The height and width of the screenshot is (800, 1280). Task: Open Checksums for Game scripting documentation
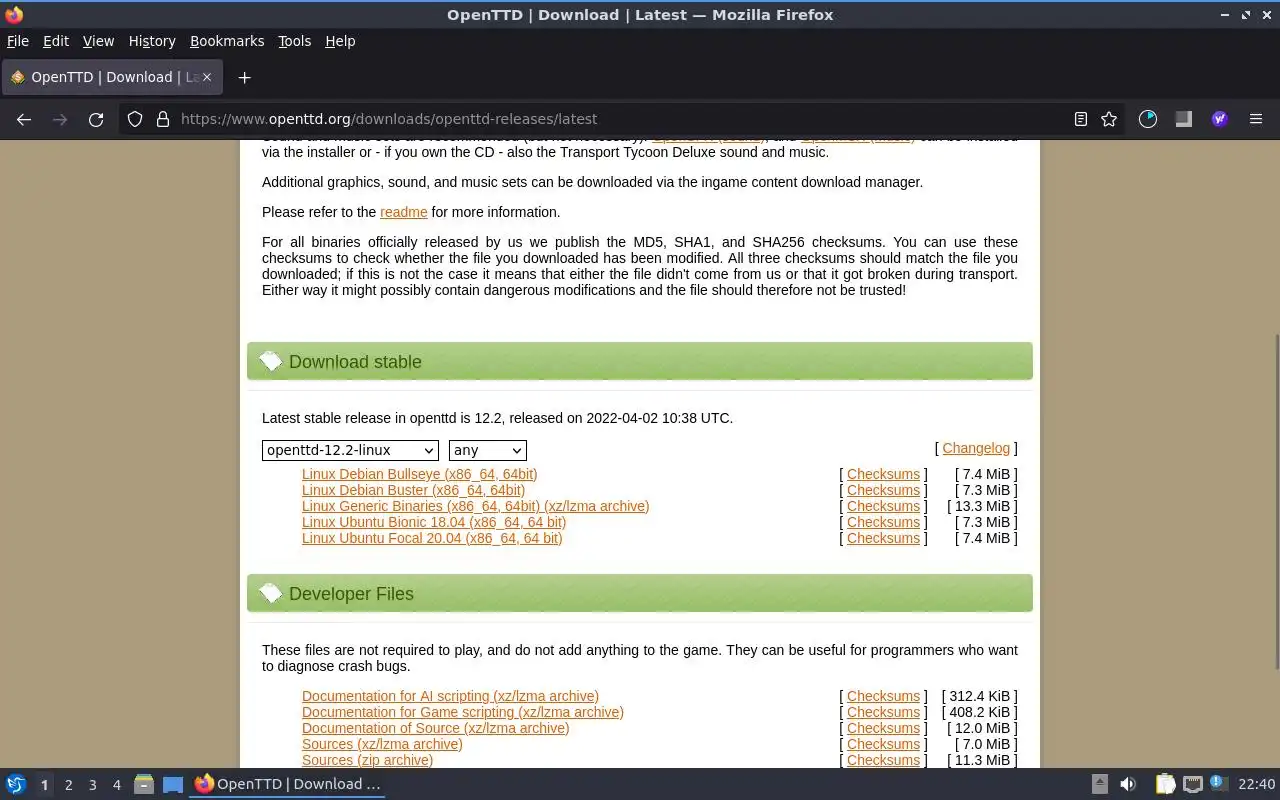tap(883, 712)
